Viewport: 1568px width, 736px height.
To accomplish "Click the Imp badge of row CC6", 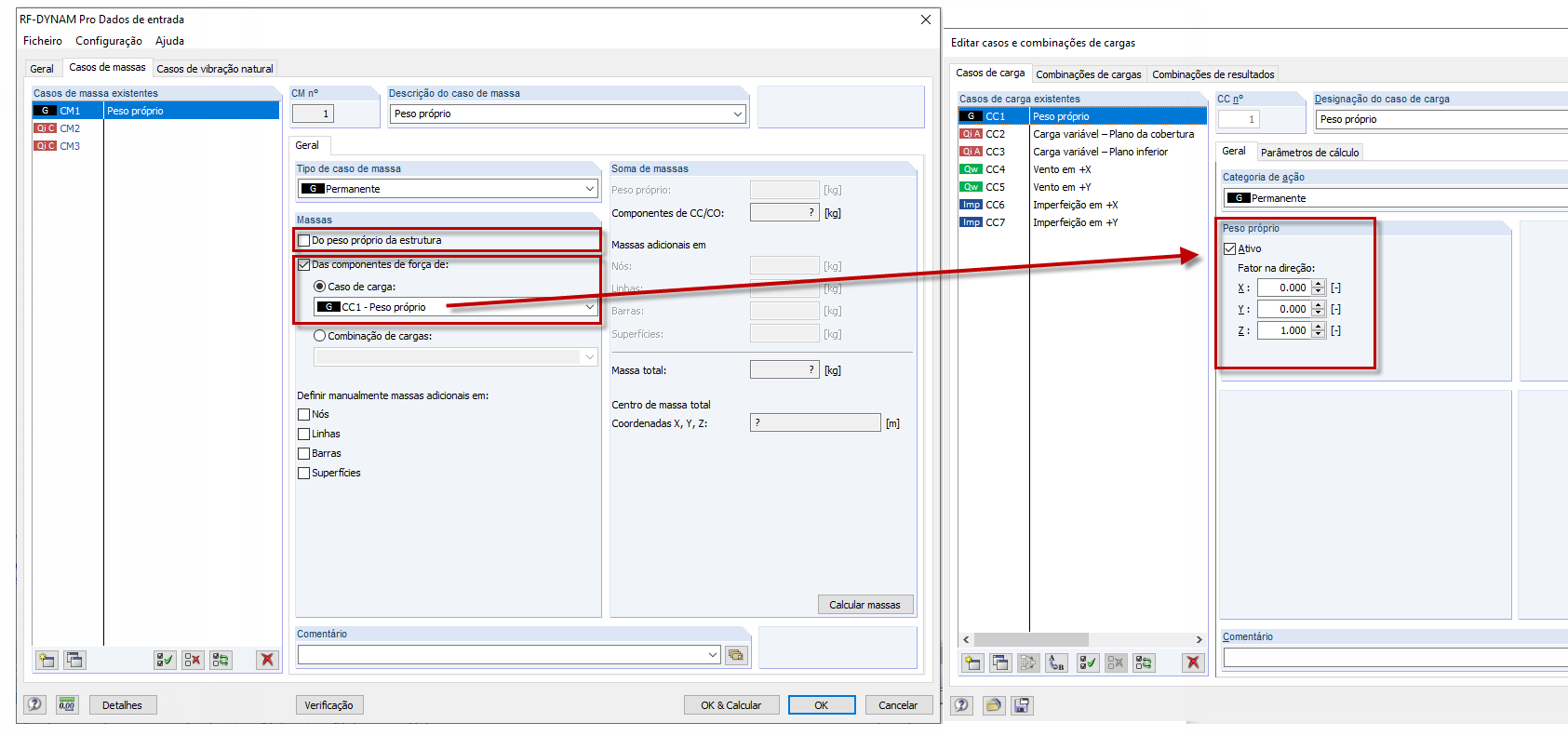I will tap(971, 205).
